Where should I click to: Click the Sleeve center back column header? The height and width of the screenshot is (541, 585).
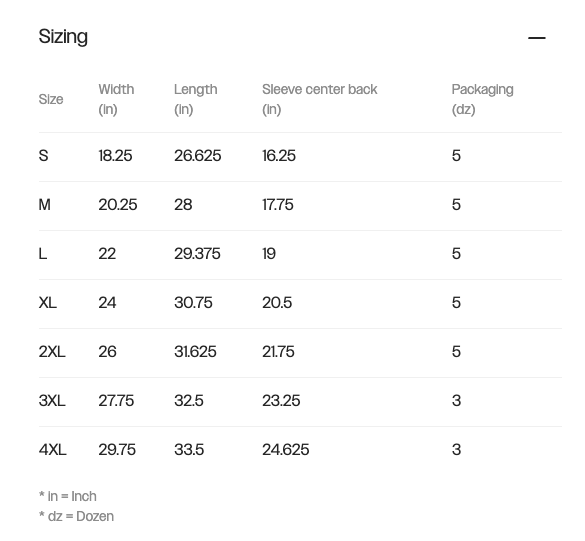click(320, 99)
